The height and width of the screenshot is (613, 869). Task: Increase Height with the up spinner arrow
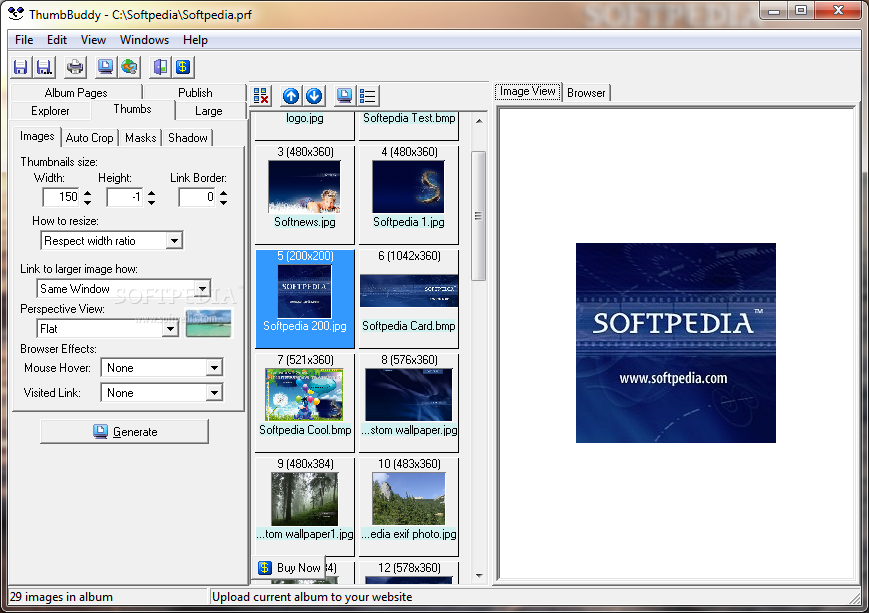click(151, 192)
